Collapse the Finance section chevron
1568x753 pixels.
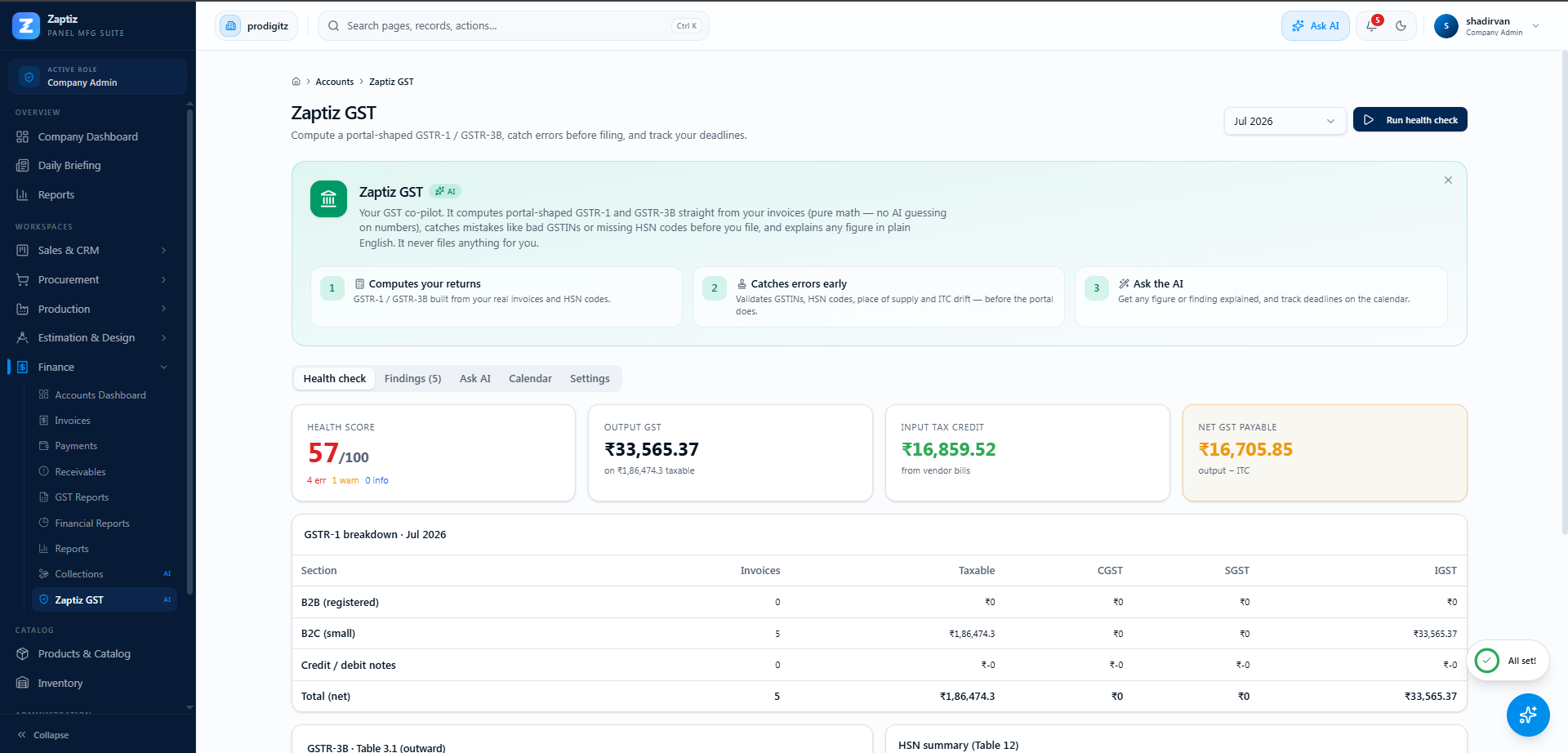tap(163, 368)
